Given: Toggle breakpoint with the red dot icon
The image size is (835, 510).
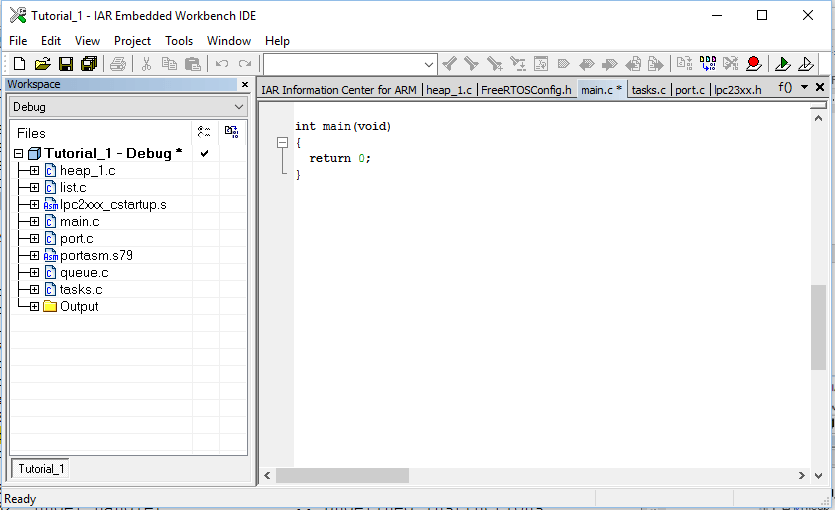Looking at the screenshot, I should [x=753, y=64].
